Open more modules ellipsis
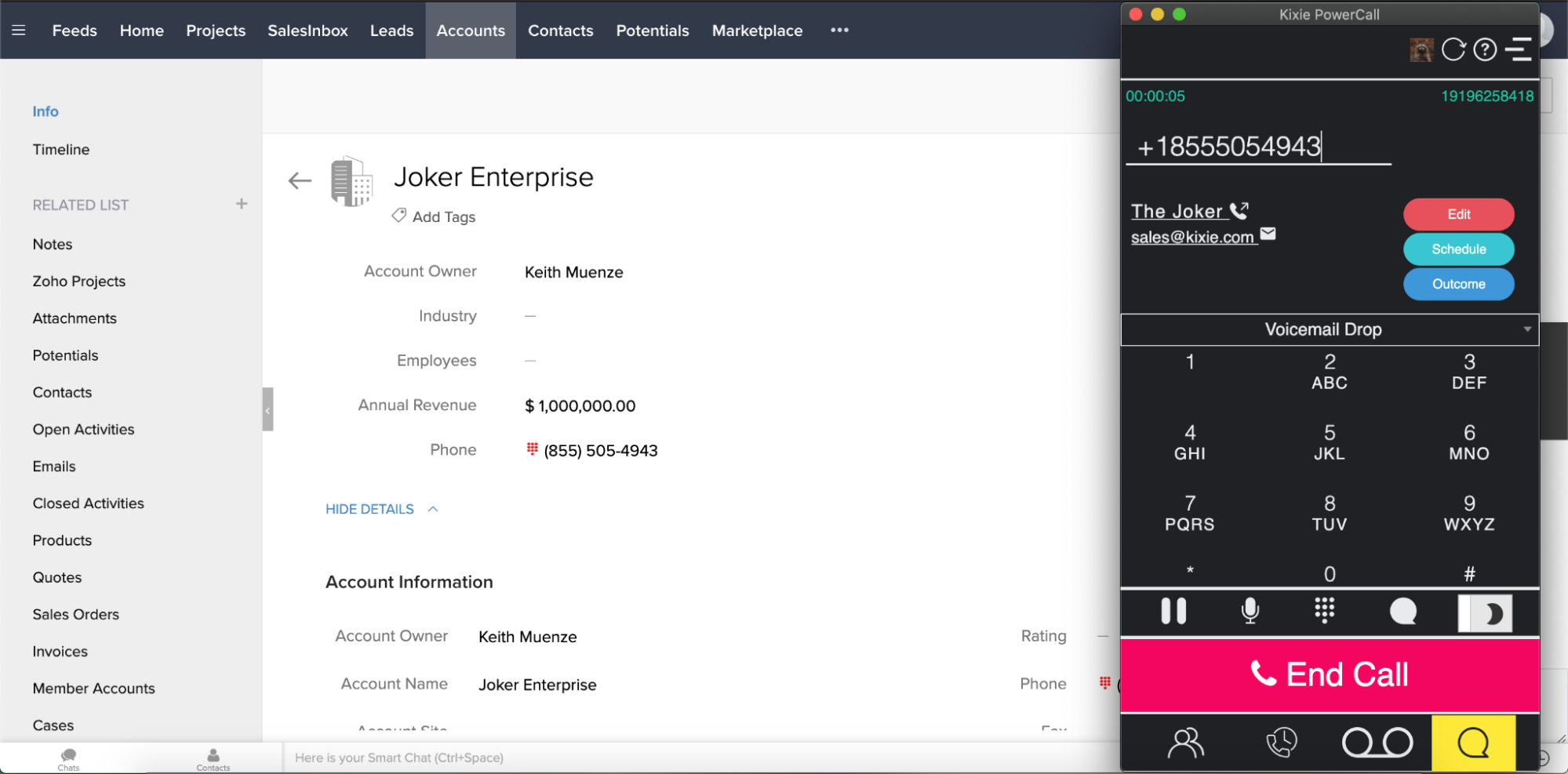1568x774 pixels. [839, 30]
